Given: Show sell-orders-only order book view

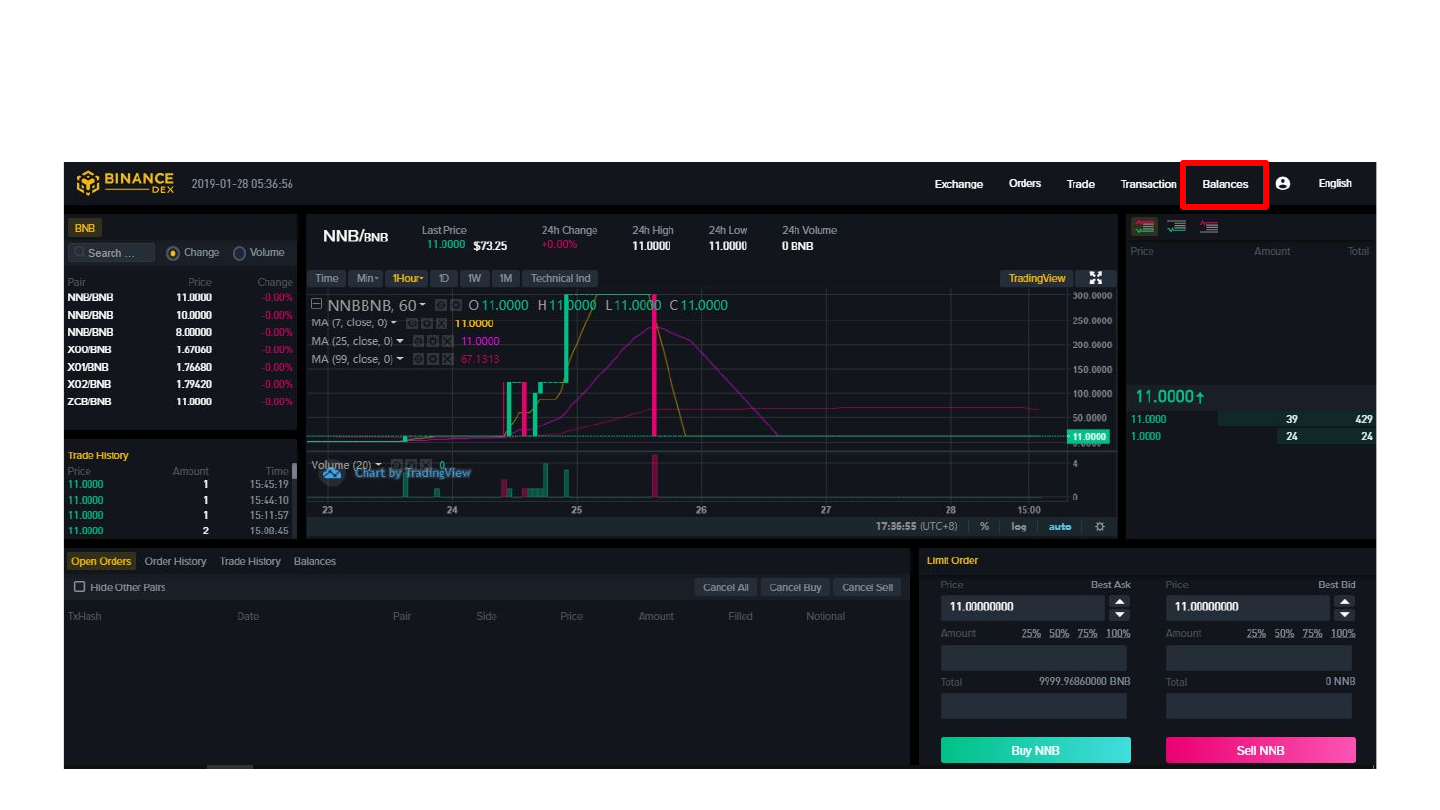Looking at the screenshot, I should coord(1209,227).
